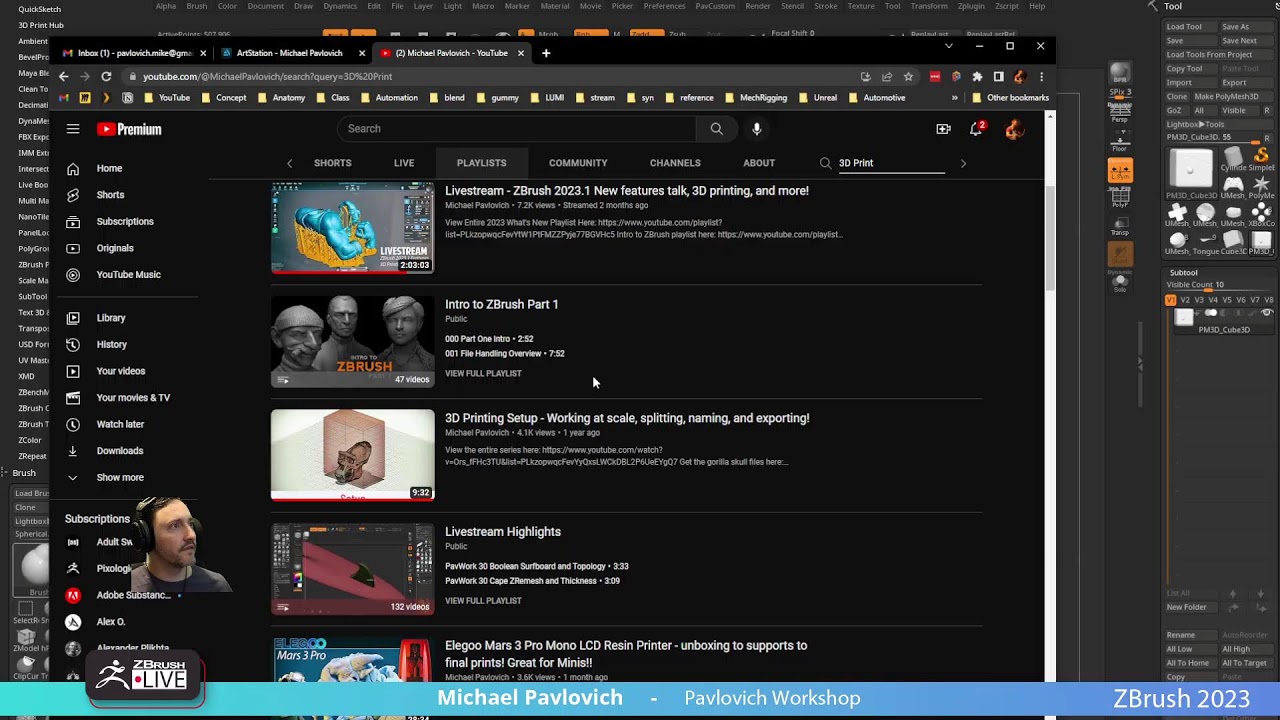Open Chrome extensions puzzle icon
1280x720 pixels.
pos(977,76)
